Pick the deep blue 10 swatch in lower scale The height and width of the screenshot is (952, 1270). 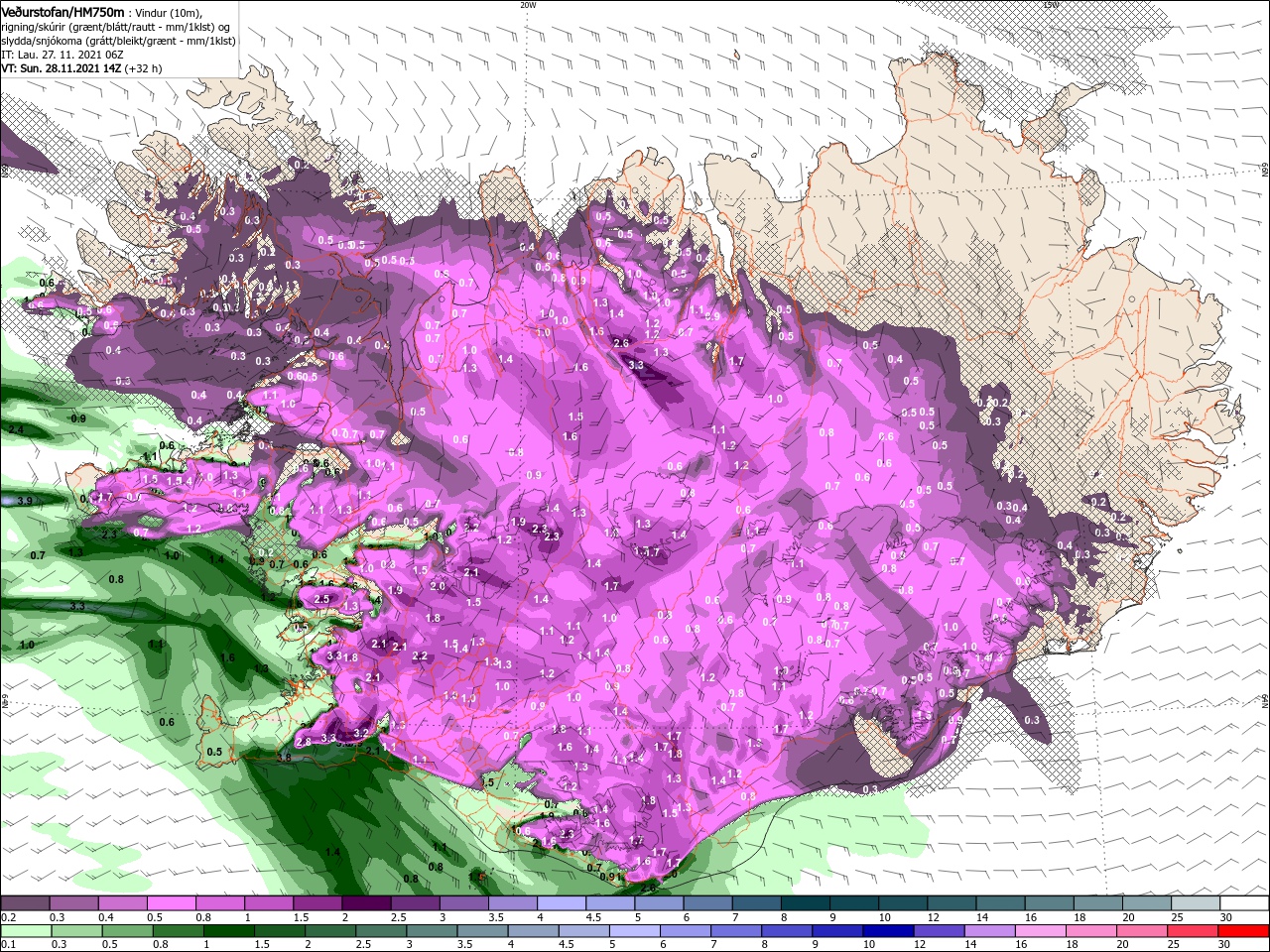pyautogui.click(x=889, y=931)
